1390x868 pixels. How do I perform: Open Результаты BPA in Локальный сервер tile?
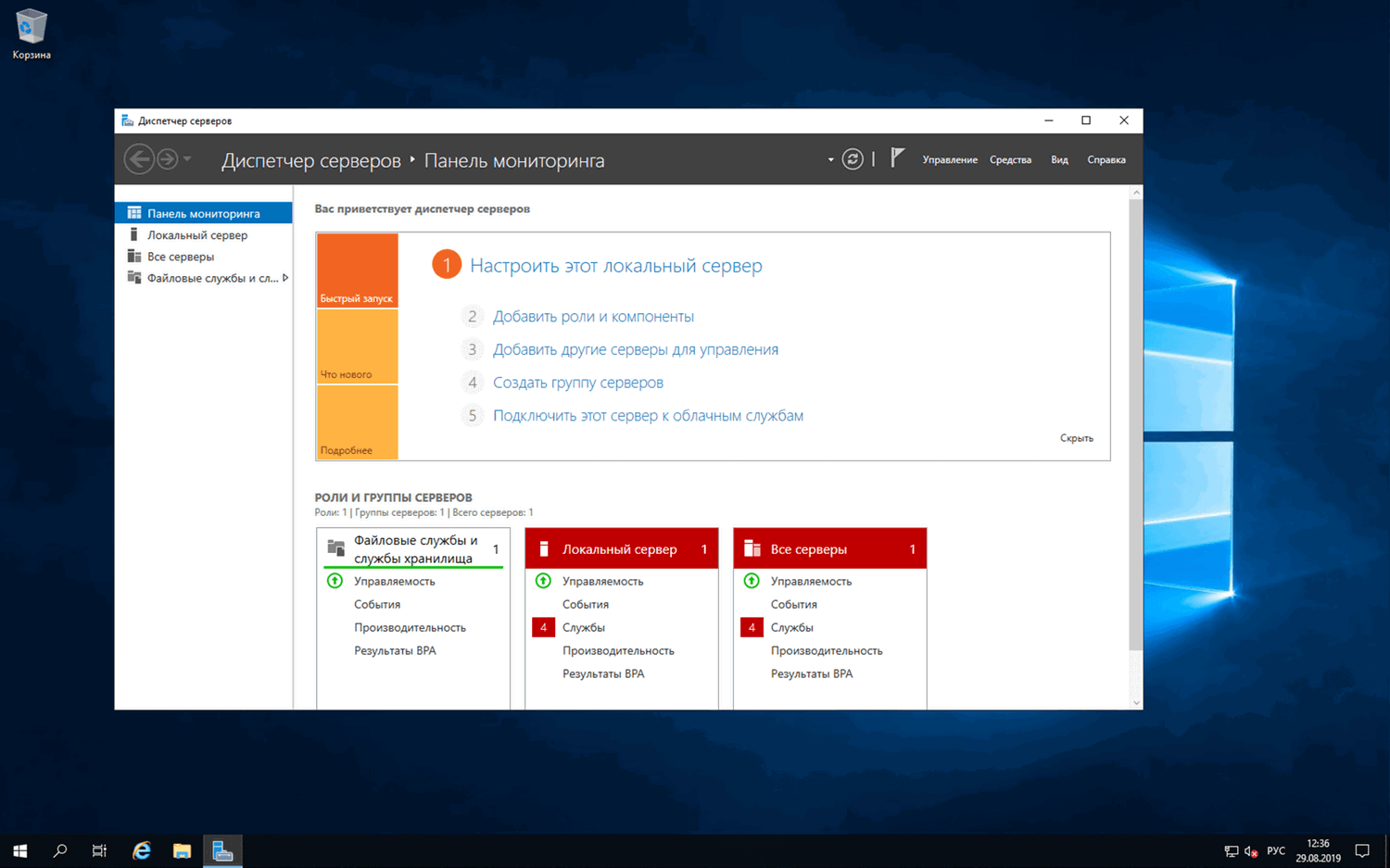tap(603, 673)
